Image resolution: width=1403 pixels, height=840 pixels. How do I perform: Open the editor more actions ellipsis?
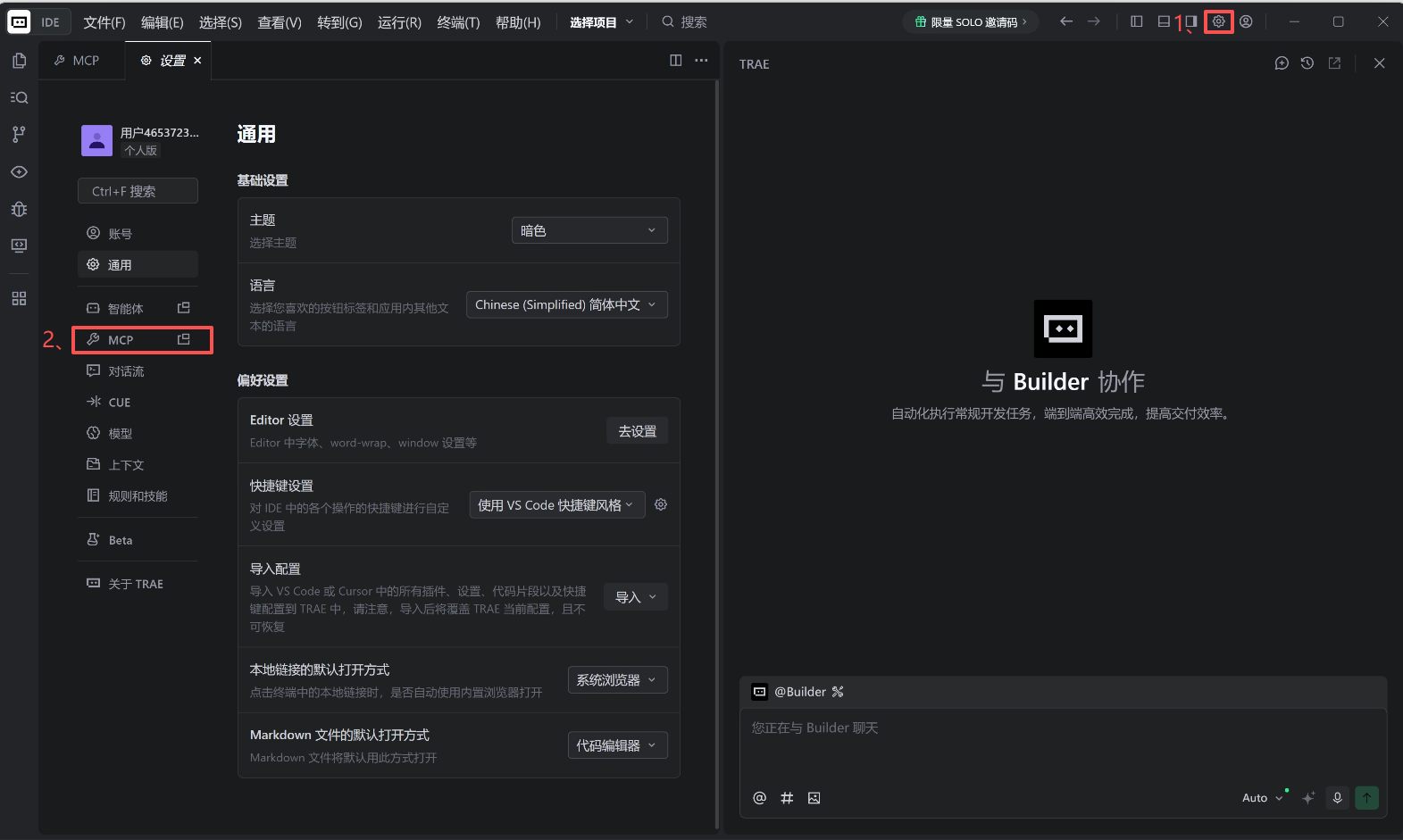701,60
